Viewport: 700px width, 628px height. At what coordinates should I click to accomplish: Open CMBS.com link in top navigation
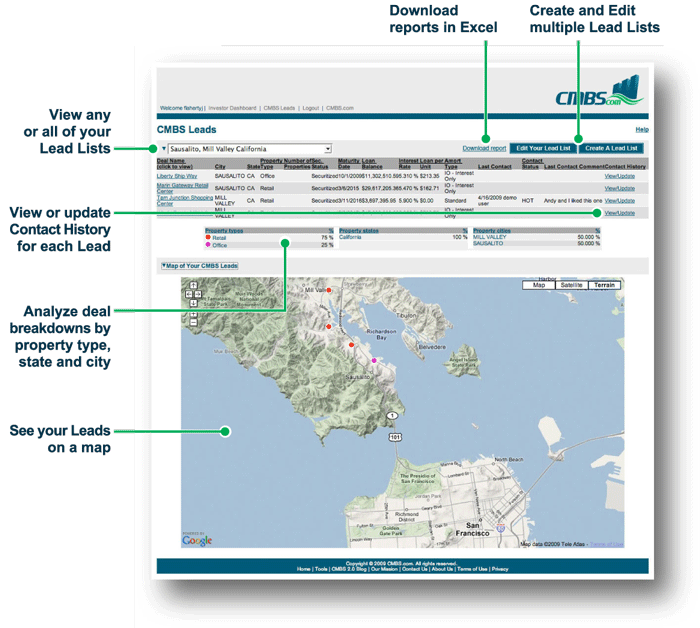(340, 108)
